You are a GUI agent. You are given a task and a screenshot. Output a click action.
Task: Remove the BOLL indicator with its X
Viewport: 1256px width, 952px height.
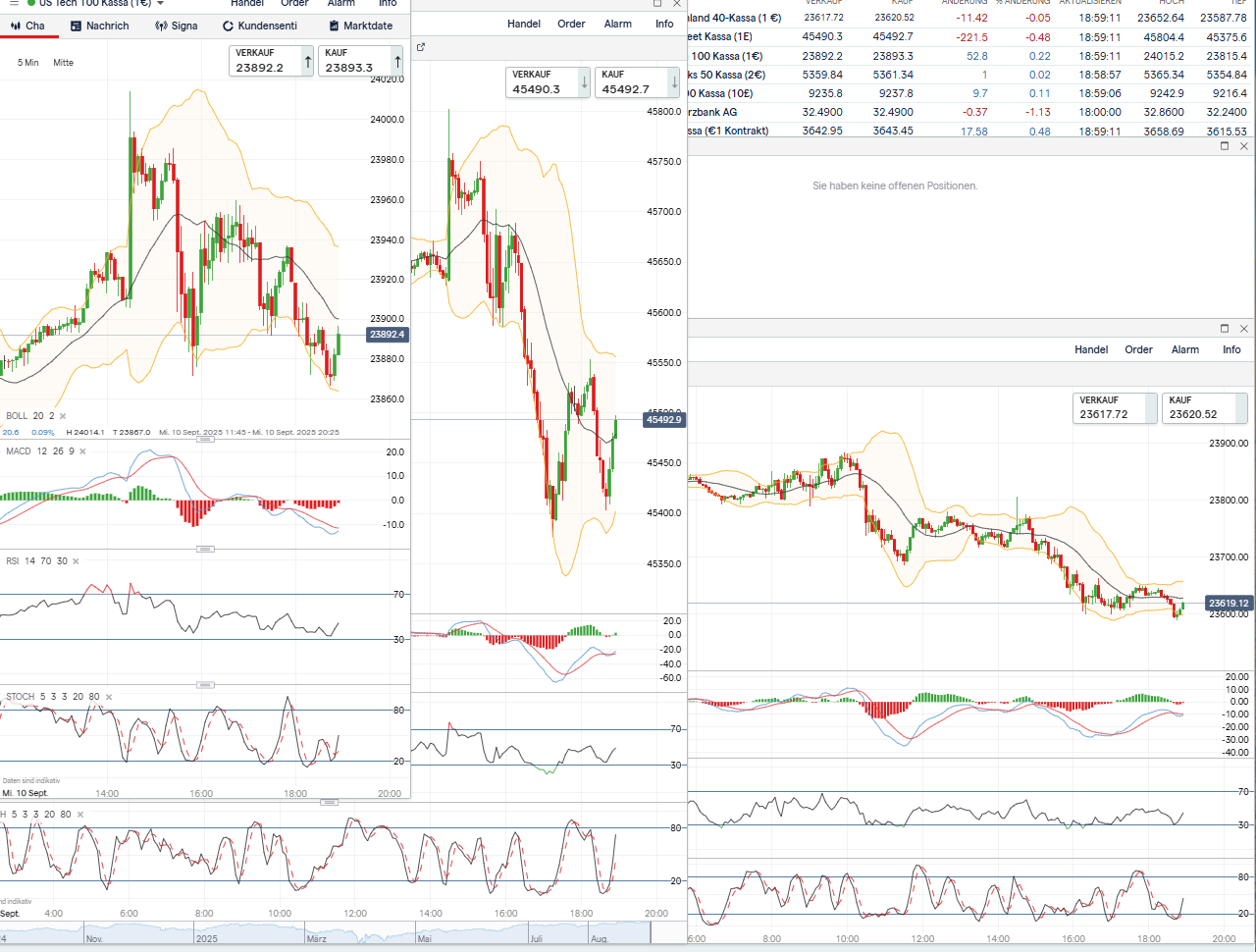click(x=63, y=416)
